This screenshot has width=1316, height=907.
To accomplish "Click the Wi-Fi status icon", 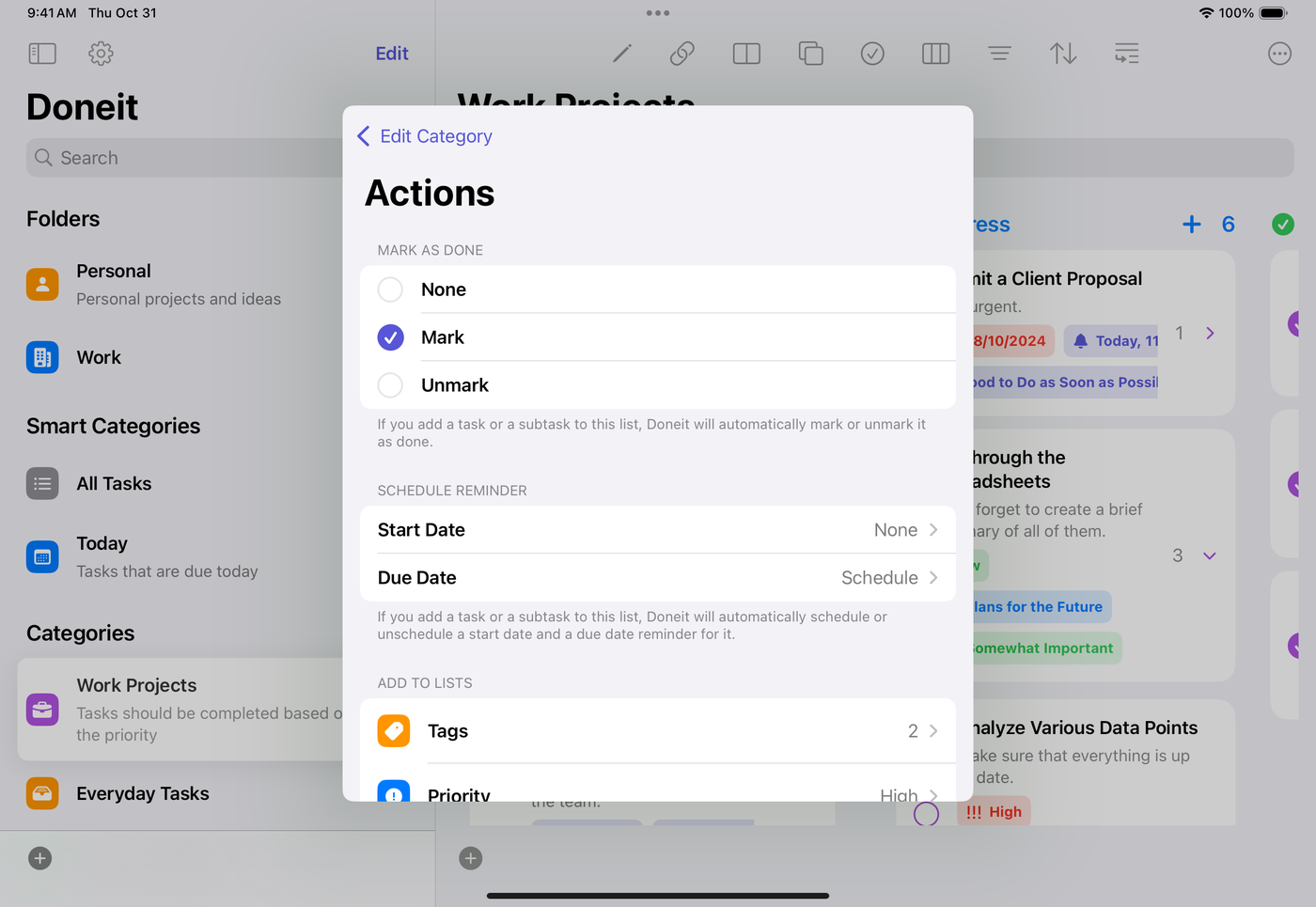I will (x=1206, y=13).
